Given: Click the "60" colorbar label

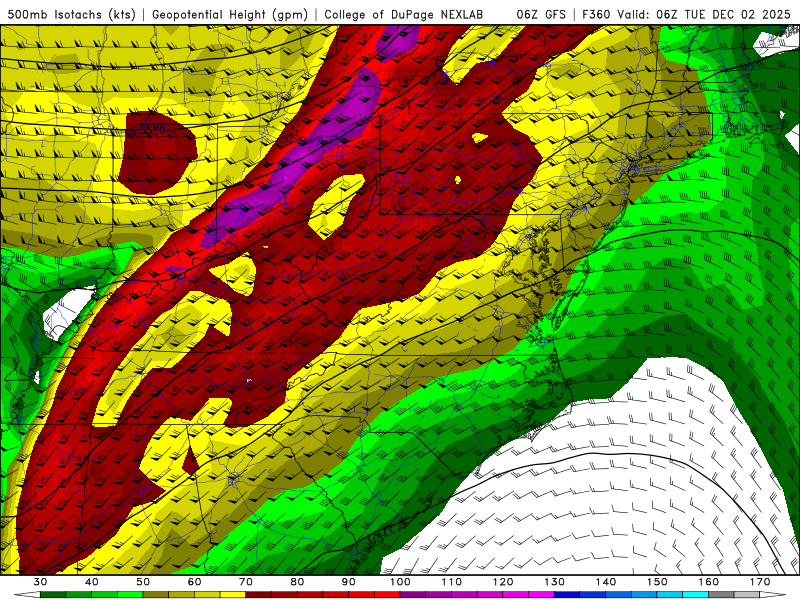Looking at the screenshot, I should click(x=195, y=582).
